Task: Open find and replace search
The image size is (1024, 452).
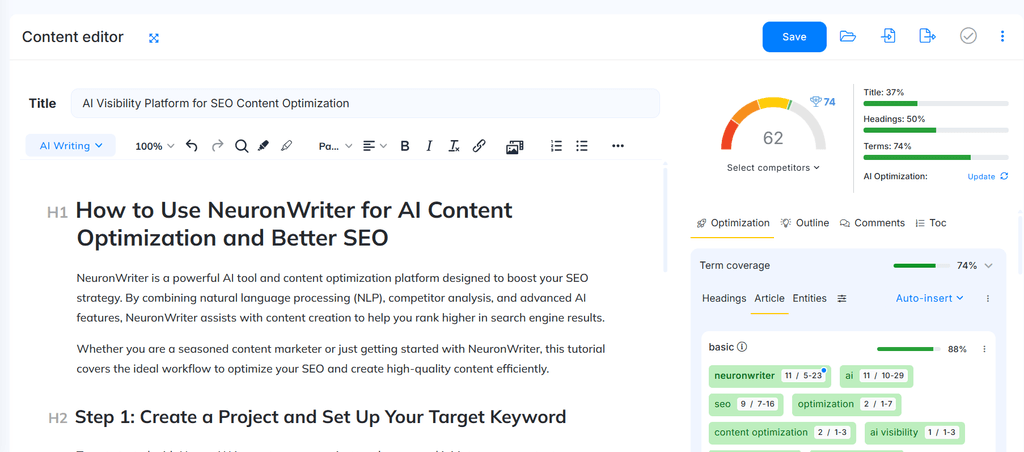Action: [242, 146]
